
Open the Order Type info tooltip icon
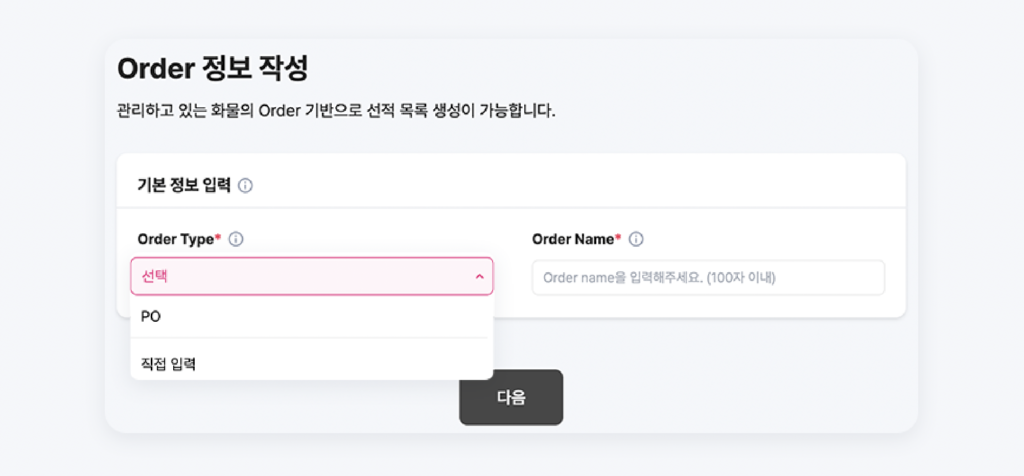coord(236,240)
